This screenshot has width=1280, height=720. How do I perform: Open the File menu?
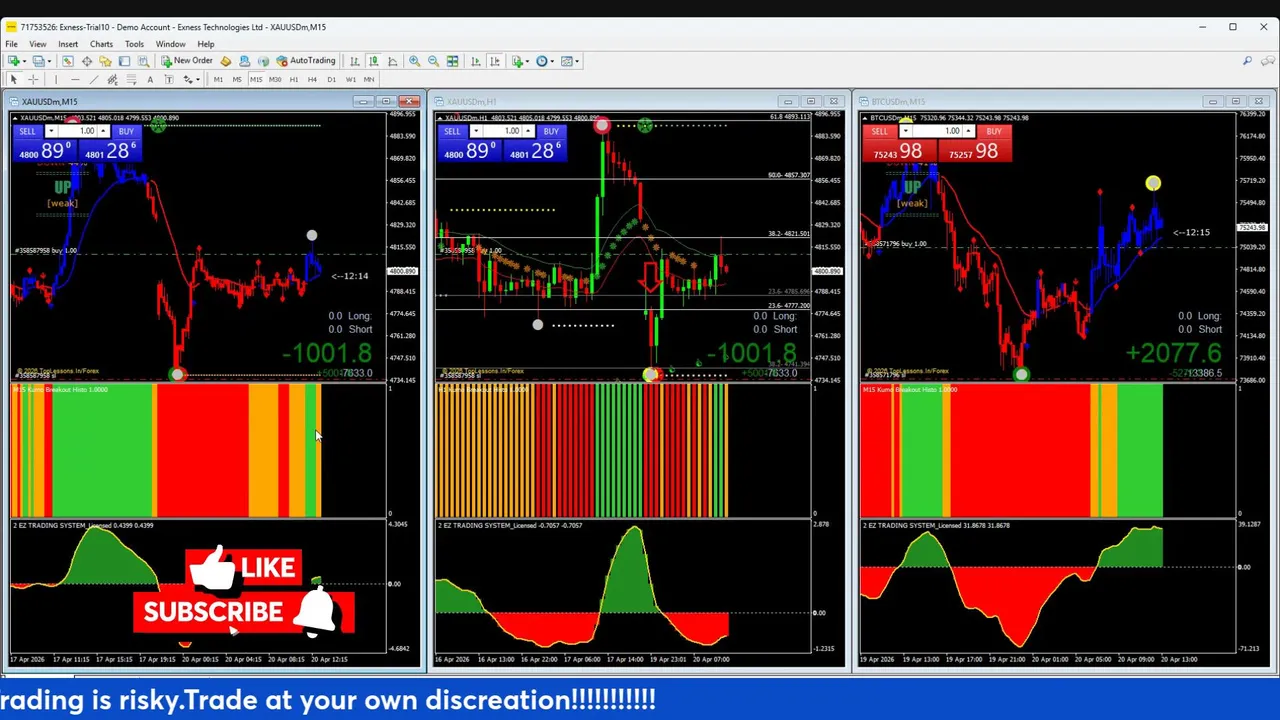(x=11, y=44)
